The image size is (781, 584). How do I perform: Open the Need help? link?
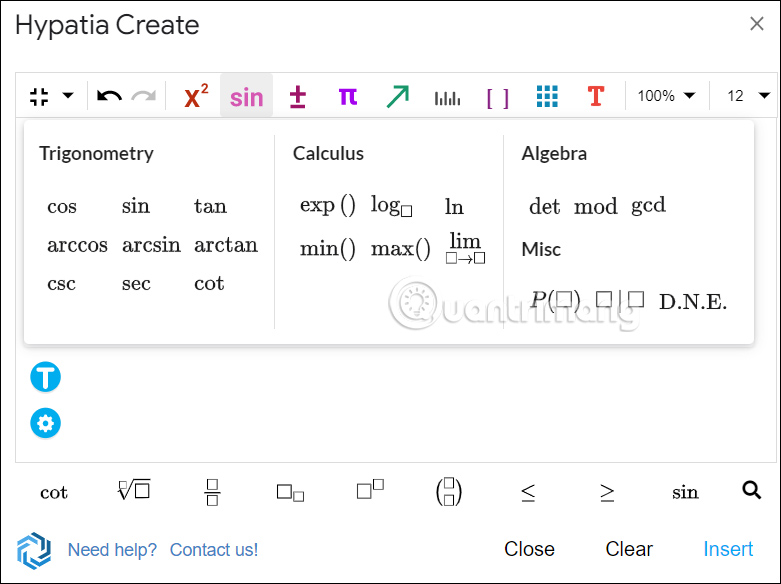[x=112, y=550]
